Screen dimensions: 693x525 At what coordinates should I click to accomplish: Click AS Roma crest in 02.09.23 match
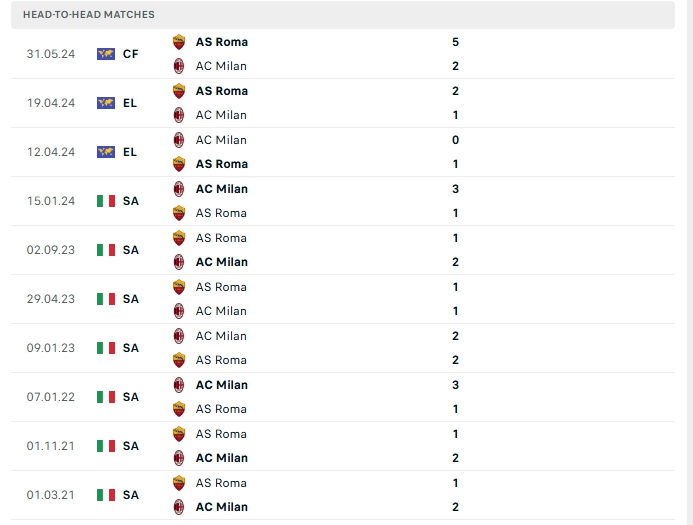[x=179, y=238]
